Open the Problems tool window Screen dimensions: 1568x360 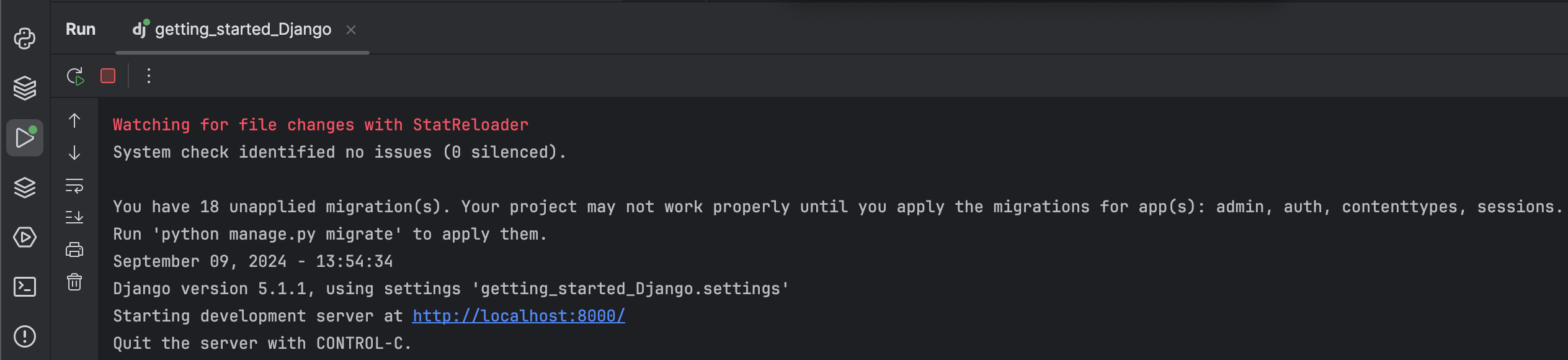tap(24, 336)
